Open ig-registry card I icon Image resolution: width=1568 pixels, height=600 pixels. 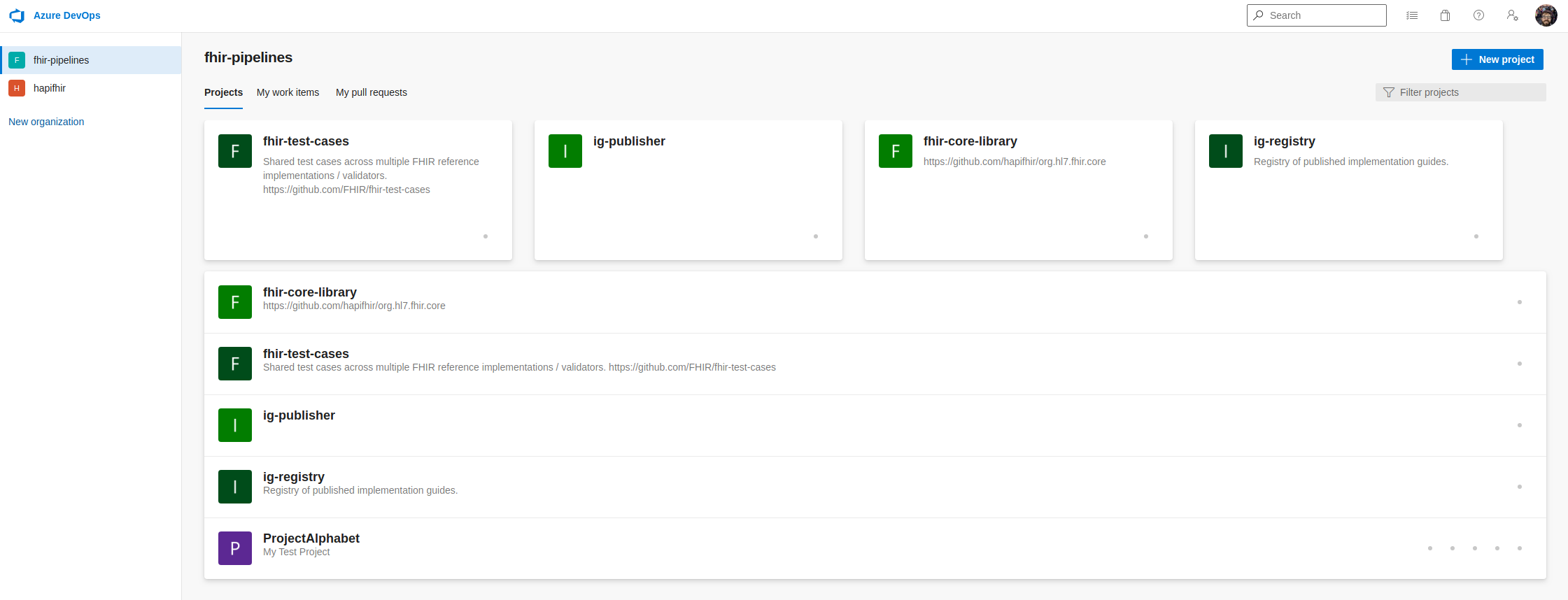coord(1226,151)
